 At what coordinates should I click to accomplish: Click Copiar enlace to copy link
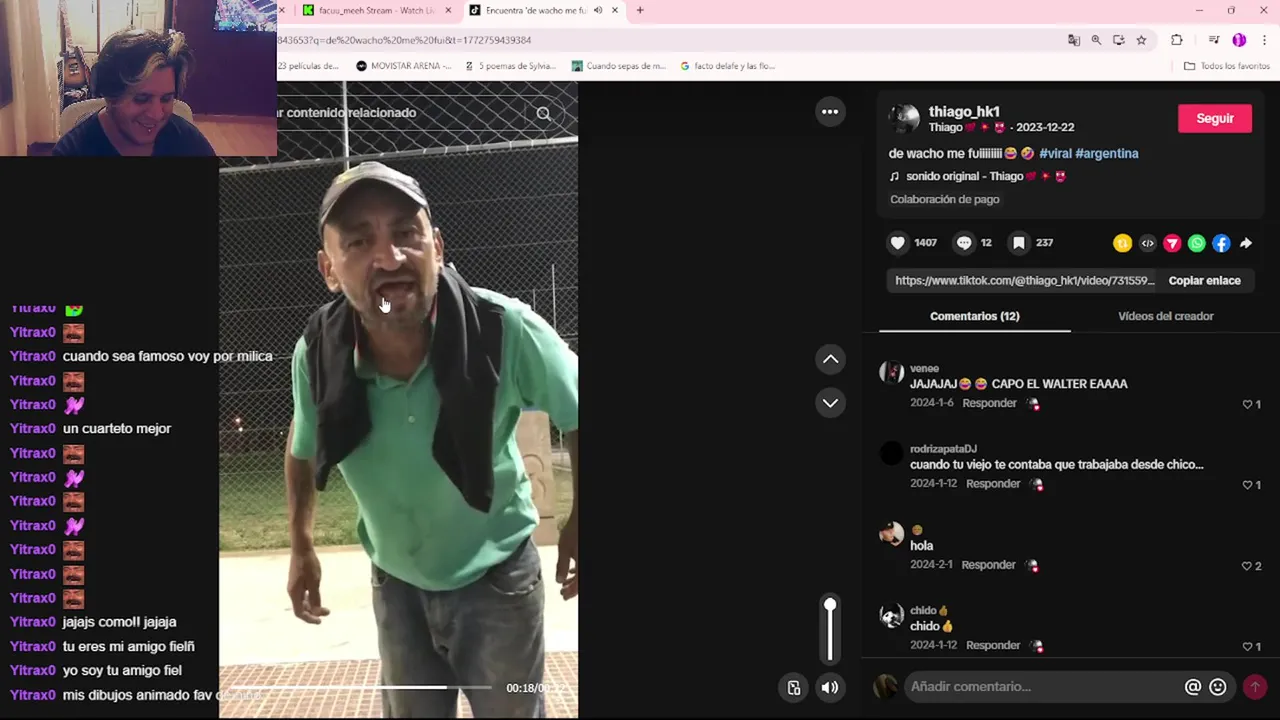(1204, 281)
